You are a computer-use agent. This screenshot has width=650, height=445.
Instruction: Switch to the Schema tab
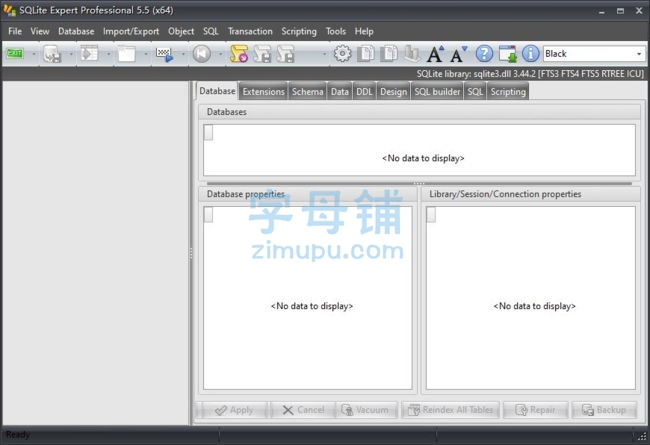click(307, 92)
